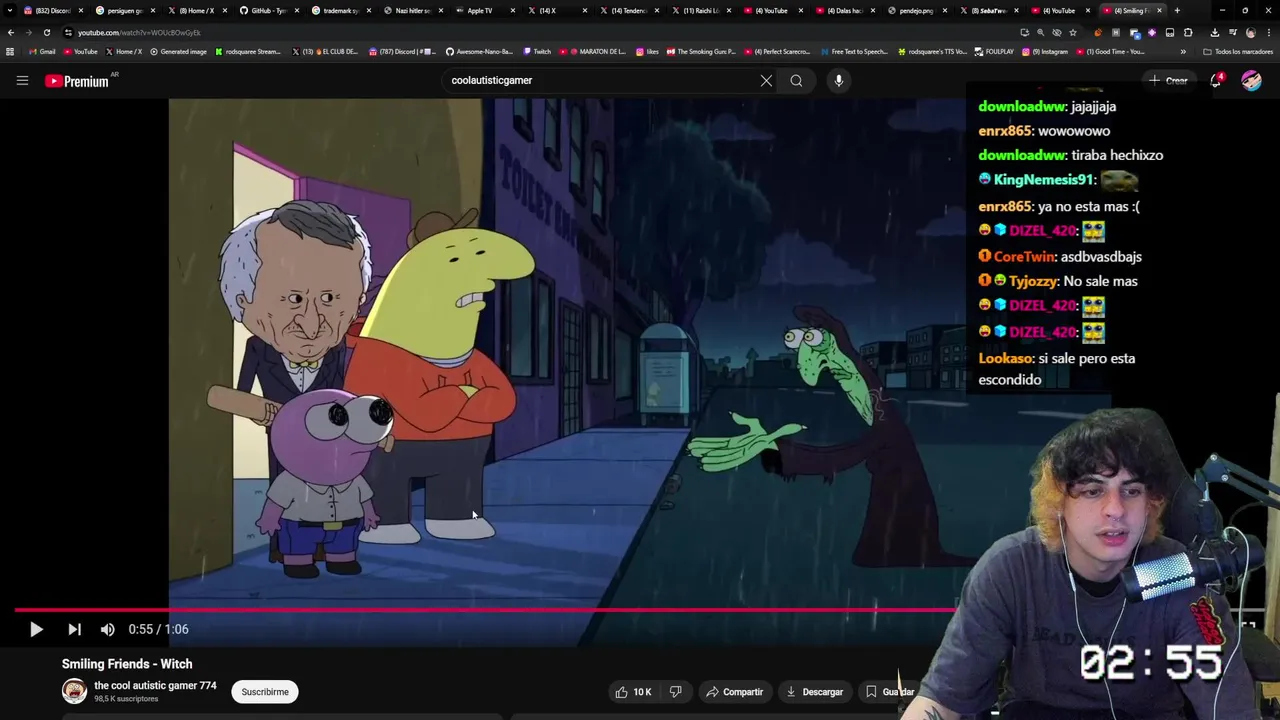The width and height of the screenshot is (1280, 720).
Task: Save the video with Guardar
Action: pos(890,691)
